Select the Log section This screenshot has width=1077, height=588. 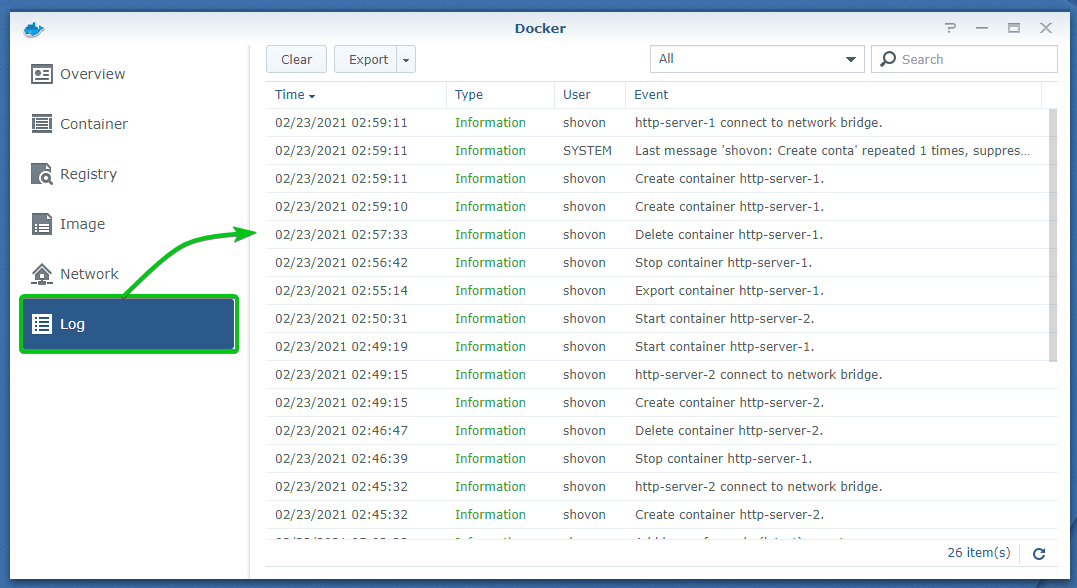pyautogui.click(x=129, y=324)
